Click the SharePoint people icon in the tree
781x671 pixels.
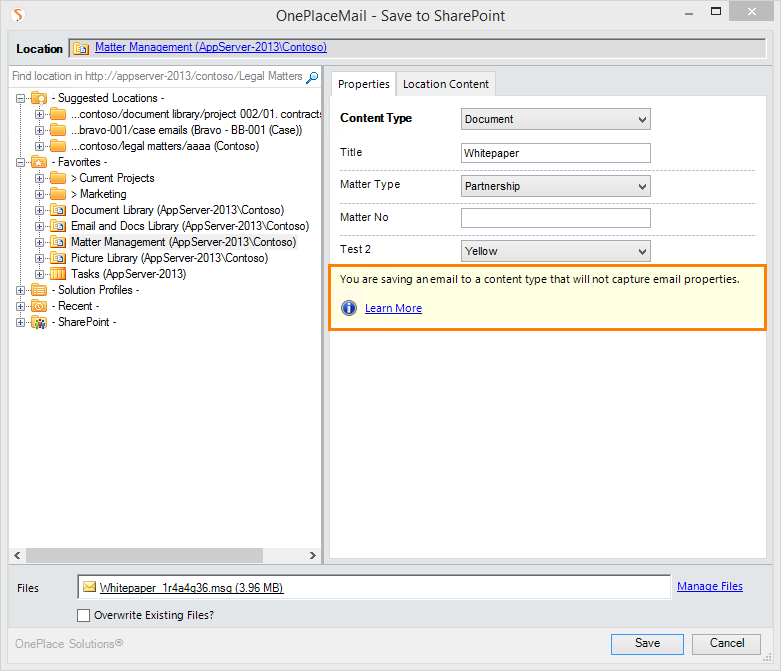point(39,322)
